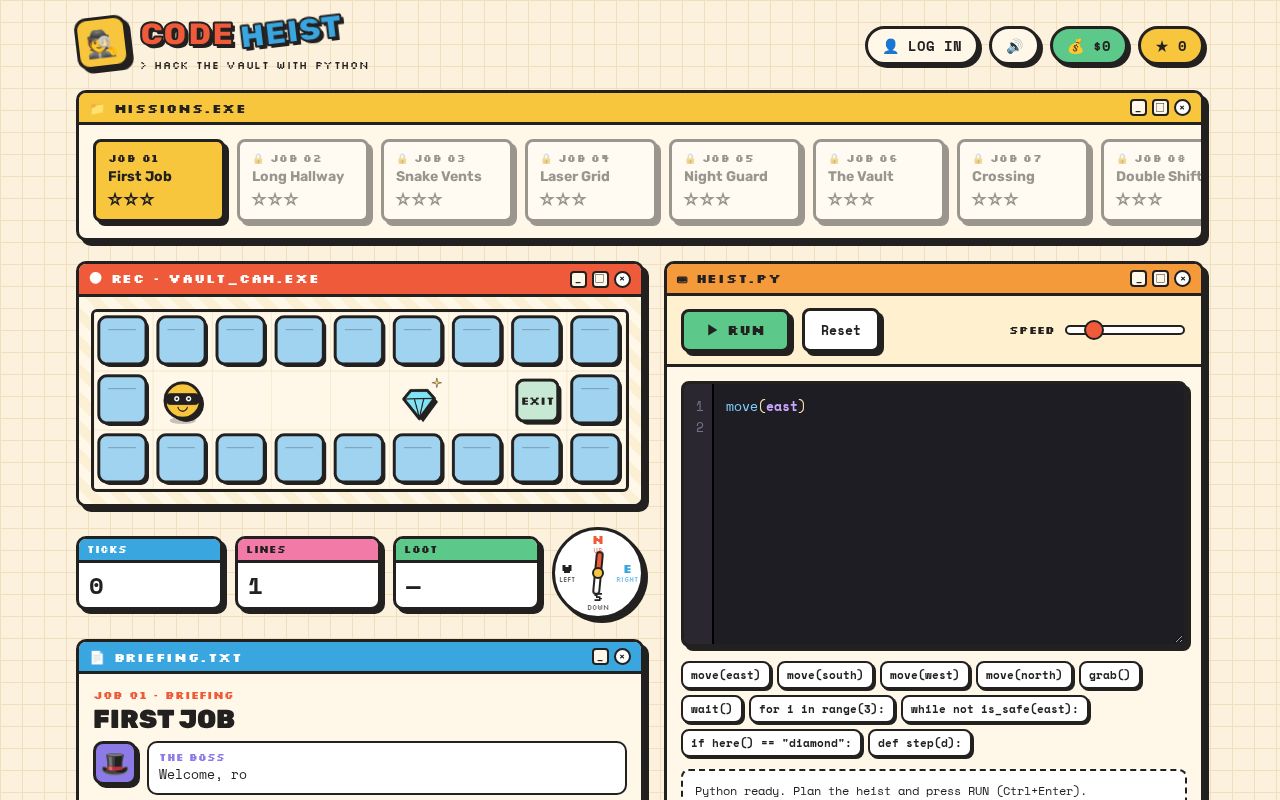
Task: Maximize the VAULT_CAM.EXE window
Action: click(600, 279)
